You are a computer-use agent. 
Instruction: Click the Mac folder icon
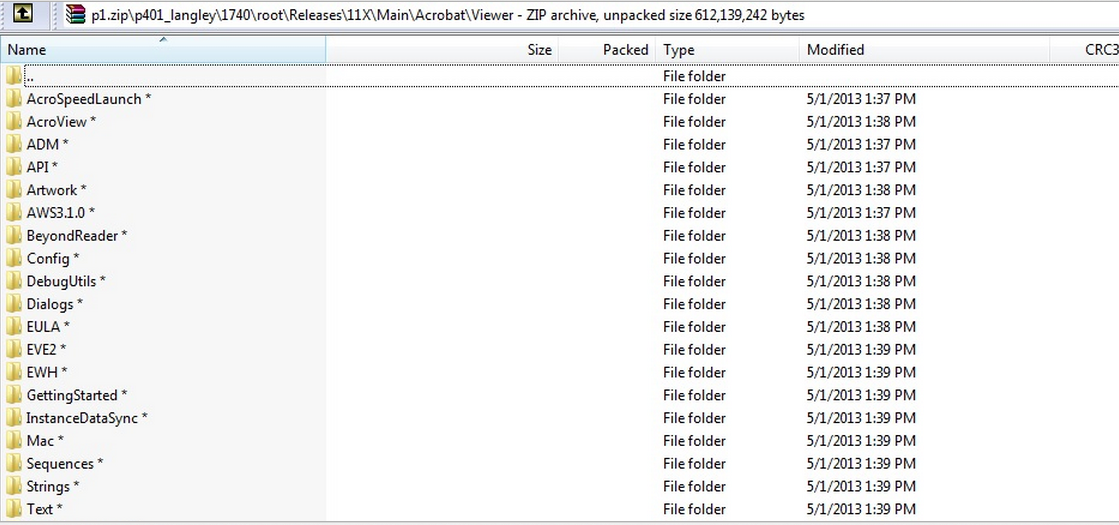14,441
